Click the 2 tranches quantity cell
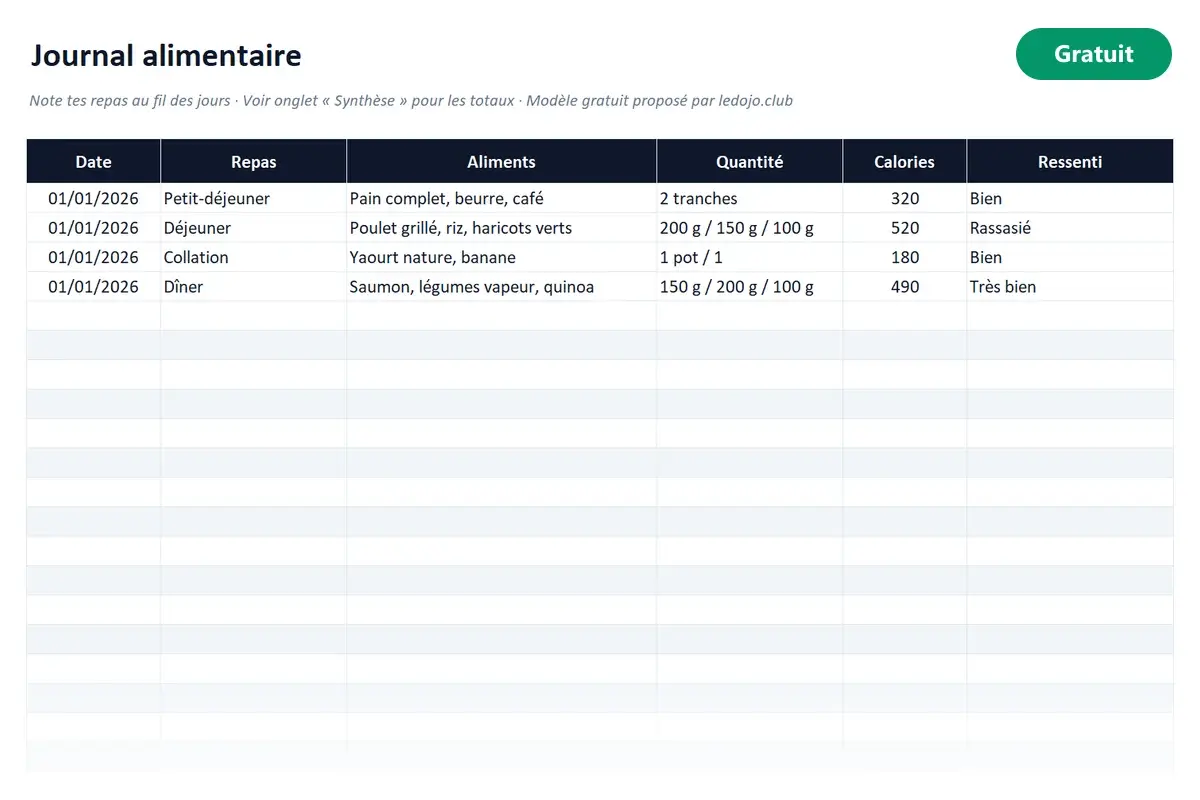The image size is (1200, 800). tap(750, 198)
